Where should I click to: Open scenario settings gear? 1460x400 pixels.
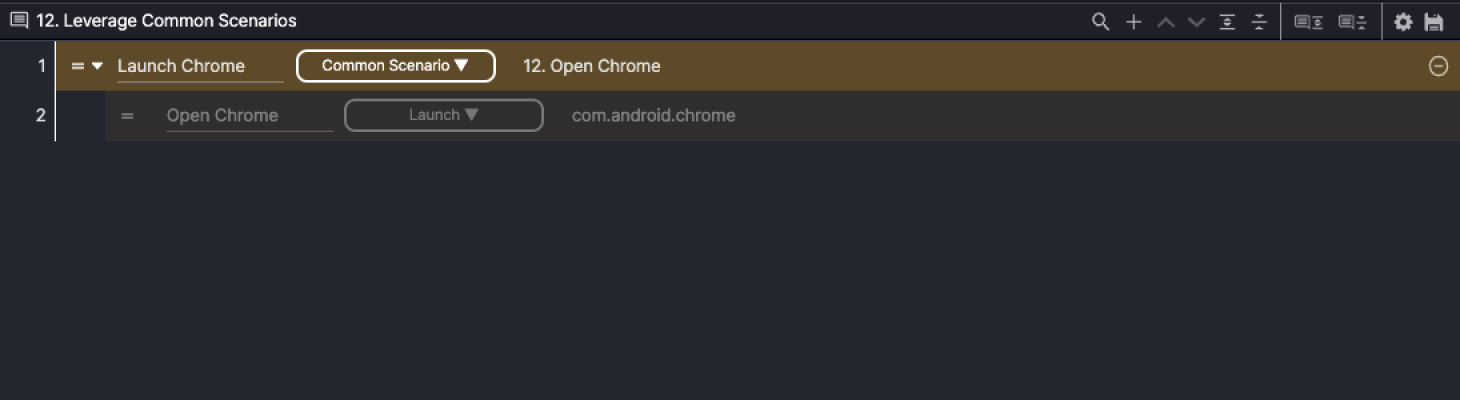[1403, 21]
